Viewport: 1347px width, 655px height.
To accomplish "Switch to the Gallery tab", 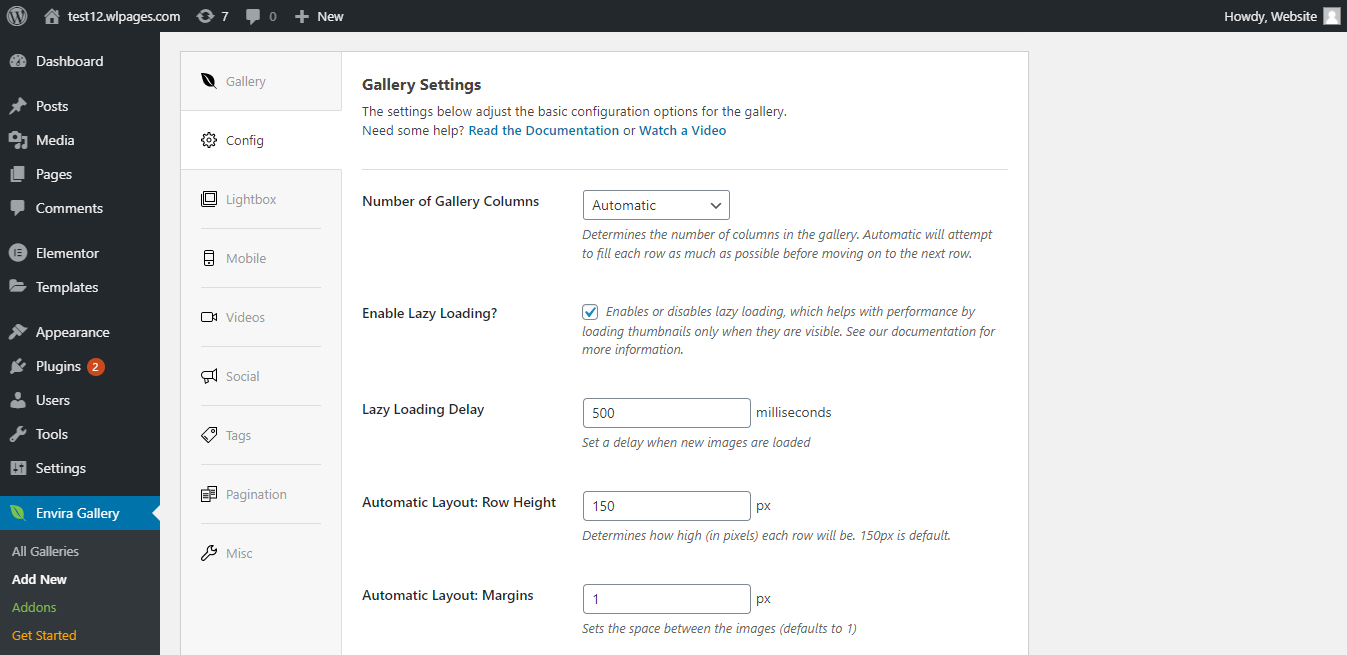I will (261, 81).
